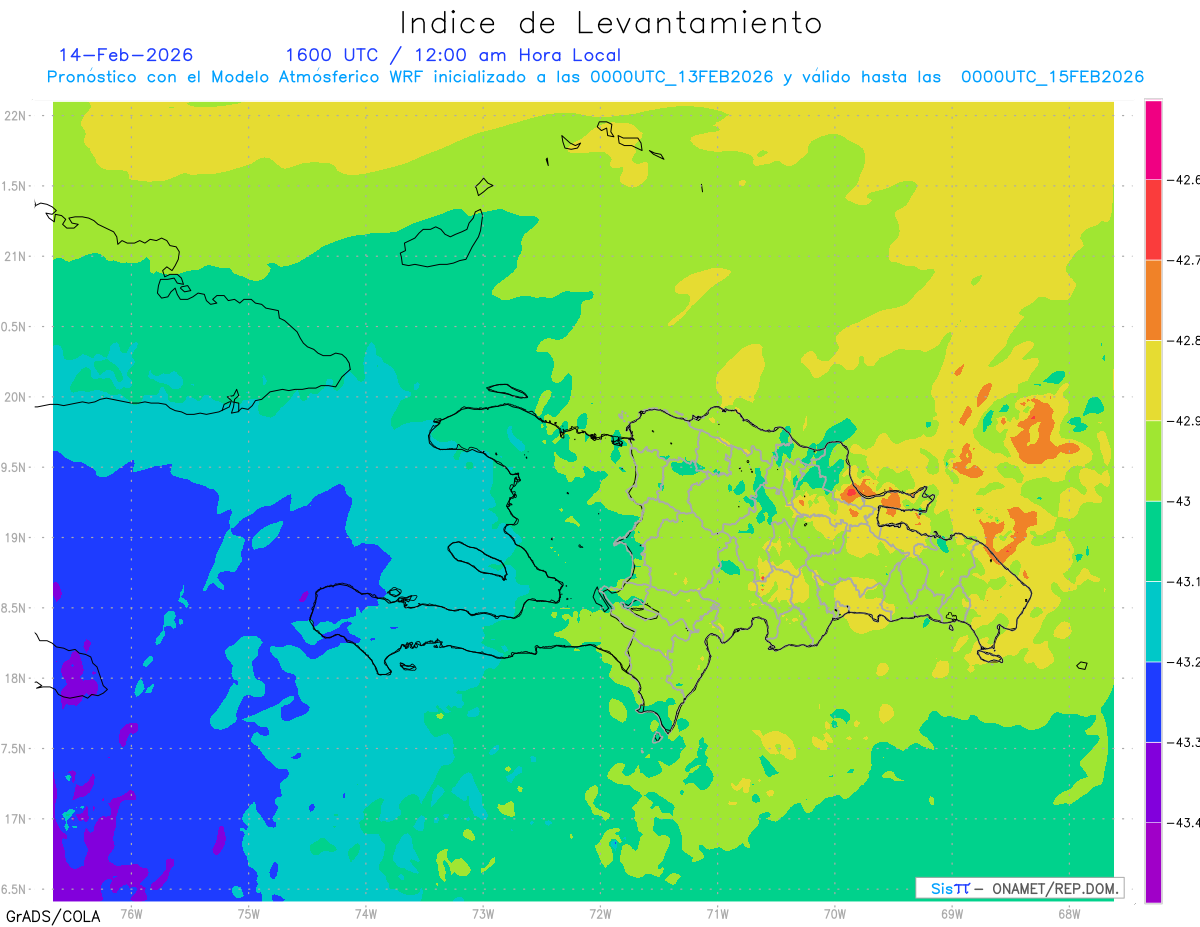Screen dimensions: 1200x927
Task: Click the "75W" longitude label
Action: click(248, 914)
